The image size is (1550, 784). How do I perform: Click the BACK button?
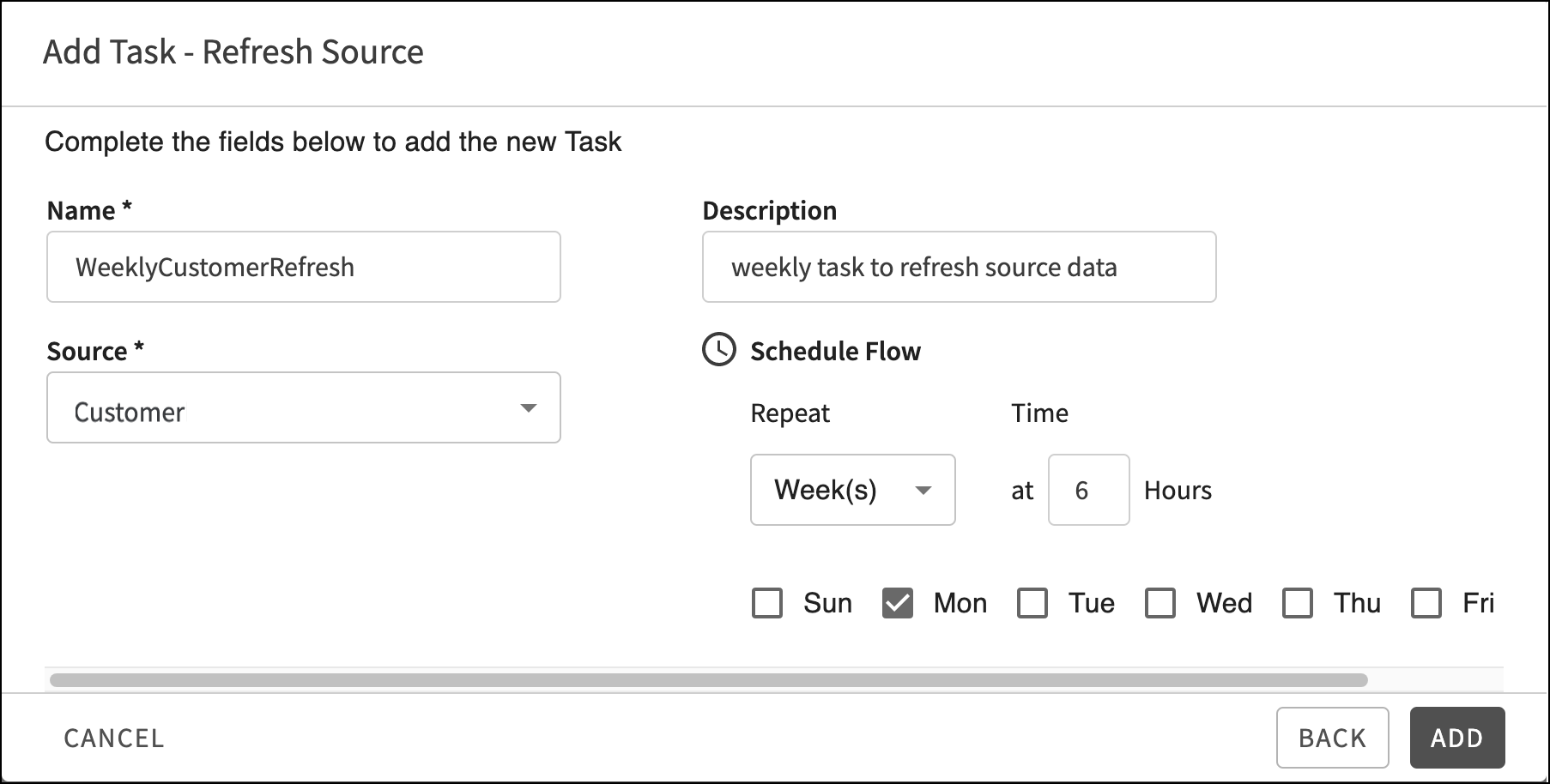point(1332,738)
